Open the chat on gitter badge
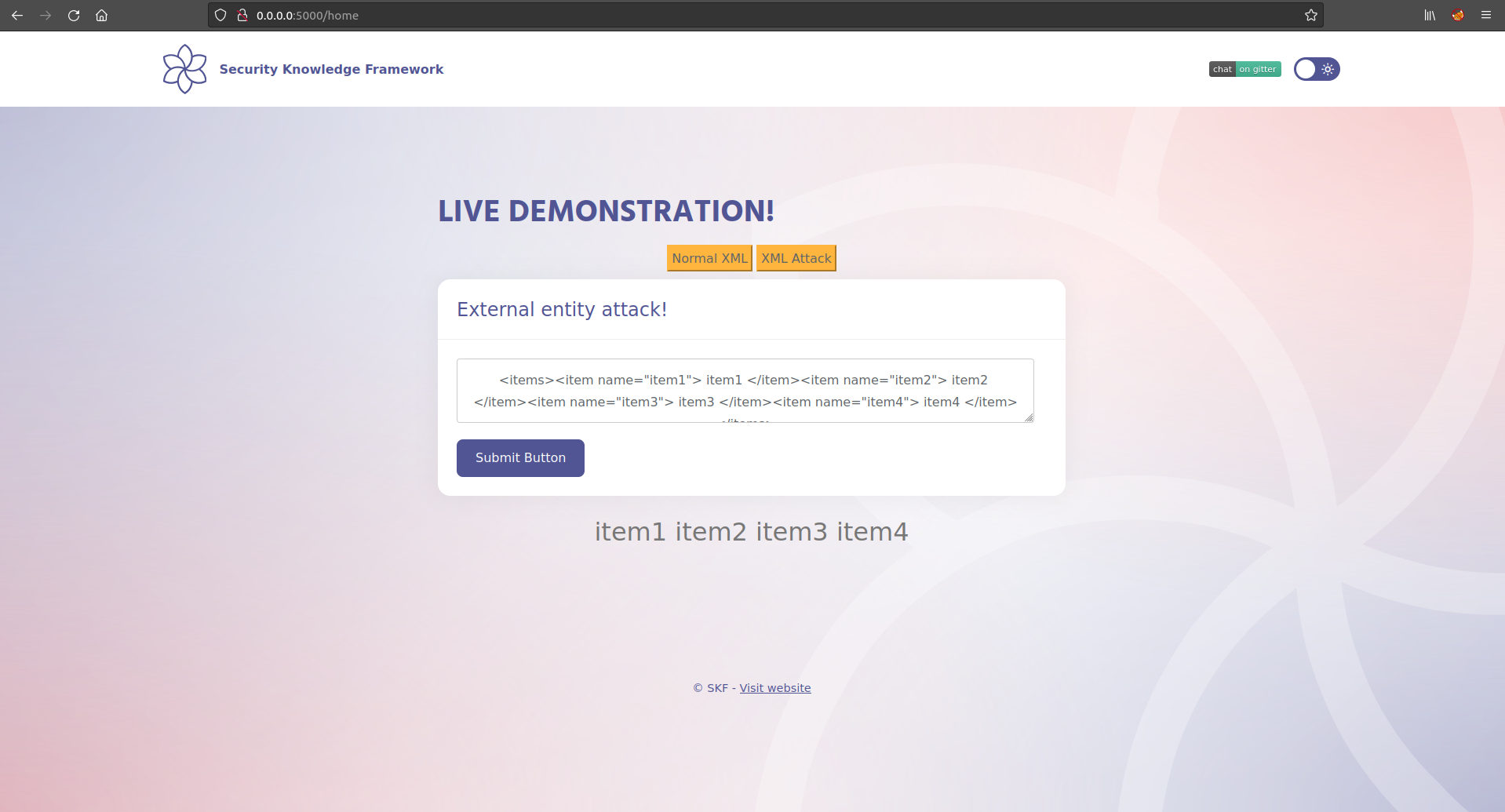The image size is (1505, 812). [x=1244, y=69]
